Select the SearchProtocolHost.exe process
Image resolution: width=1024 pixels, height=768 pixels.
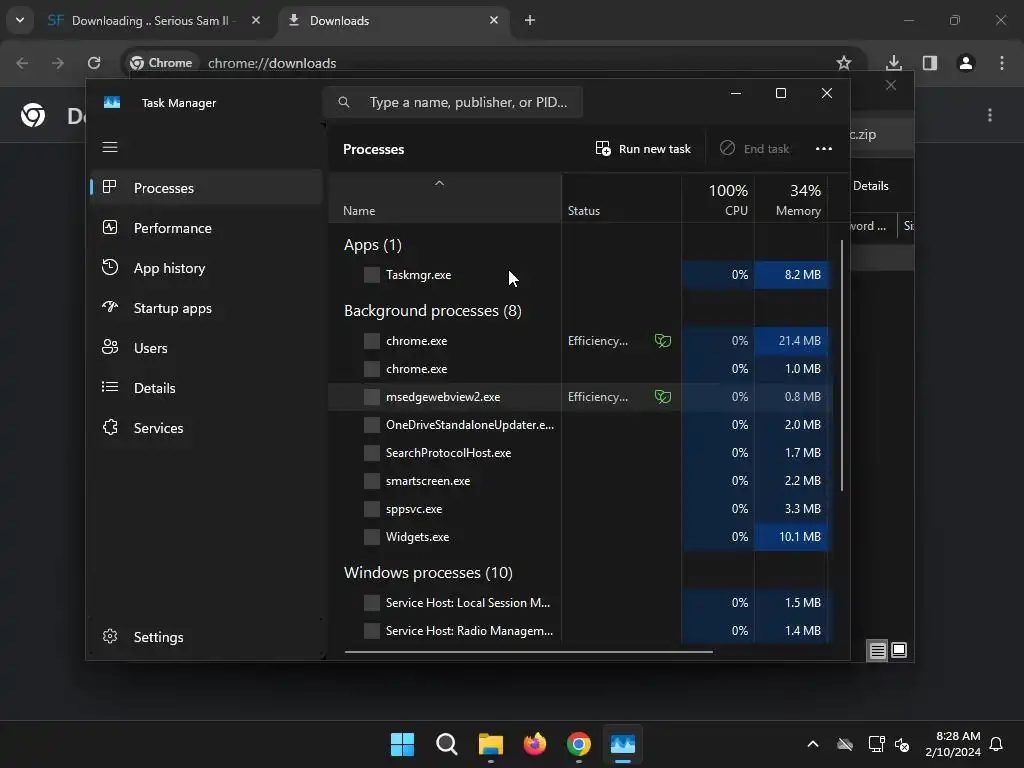[579, 453]
